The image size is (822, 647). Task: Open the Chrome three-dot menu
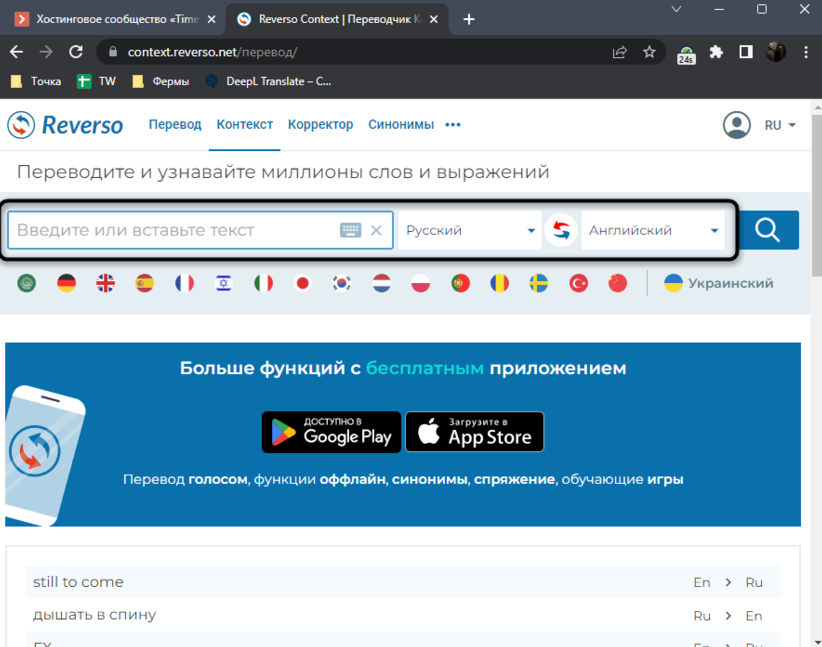pyautogui.click(x=806, y=52)
